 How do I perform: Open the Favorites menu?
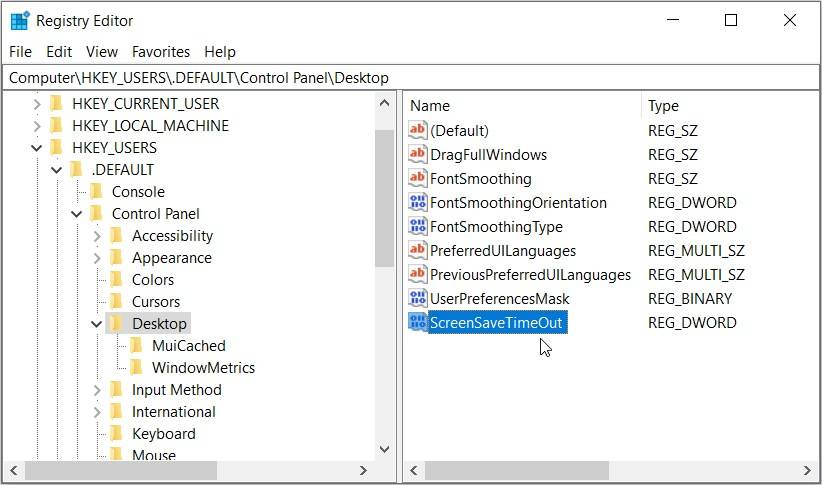160,52
